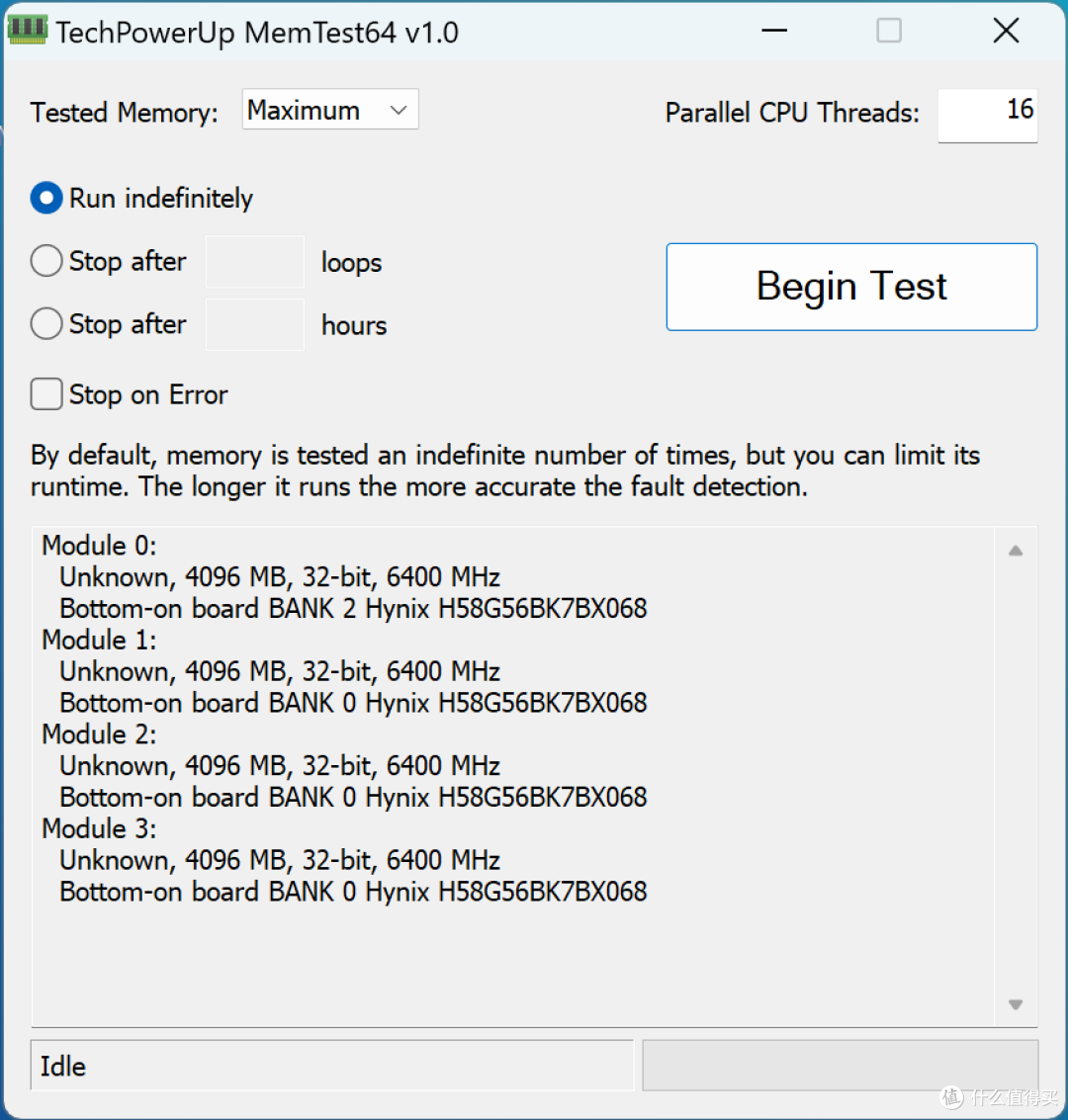Click the Module 1: header line
Viewport: 1068px width, 1120px height.
pos(99,640)
